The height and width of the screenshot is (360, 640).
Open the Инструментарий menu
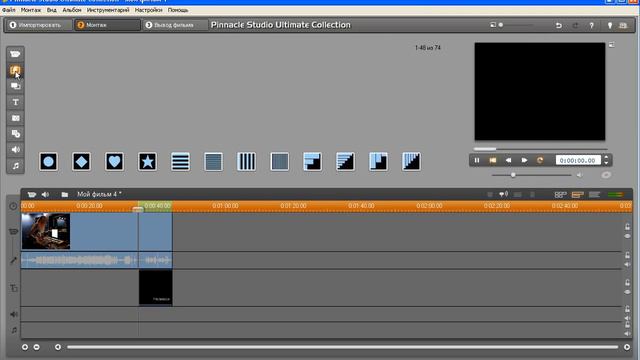pos(108,10)
